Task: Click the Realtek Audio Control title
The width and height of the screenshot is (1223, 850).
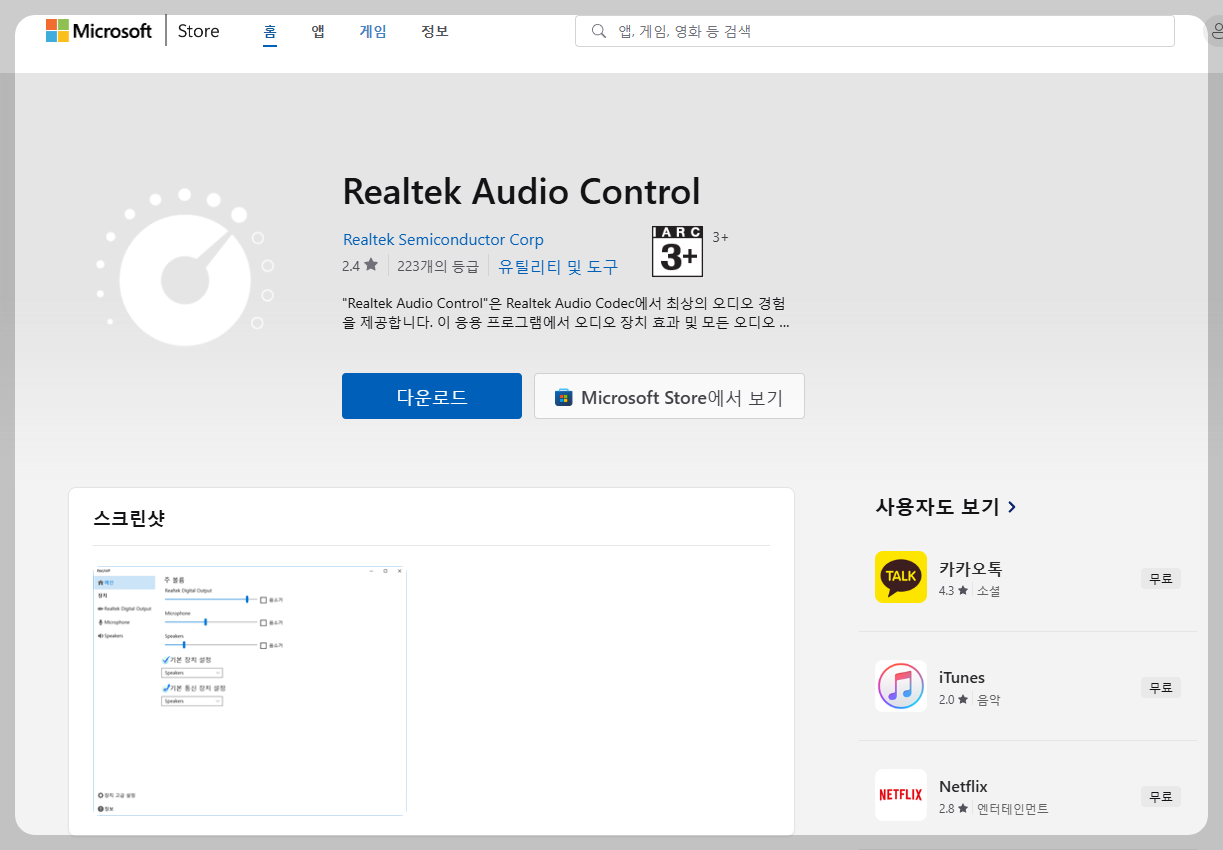Action: (521, 191)
